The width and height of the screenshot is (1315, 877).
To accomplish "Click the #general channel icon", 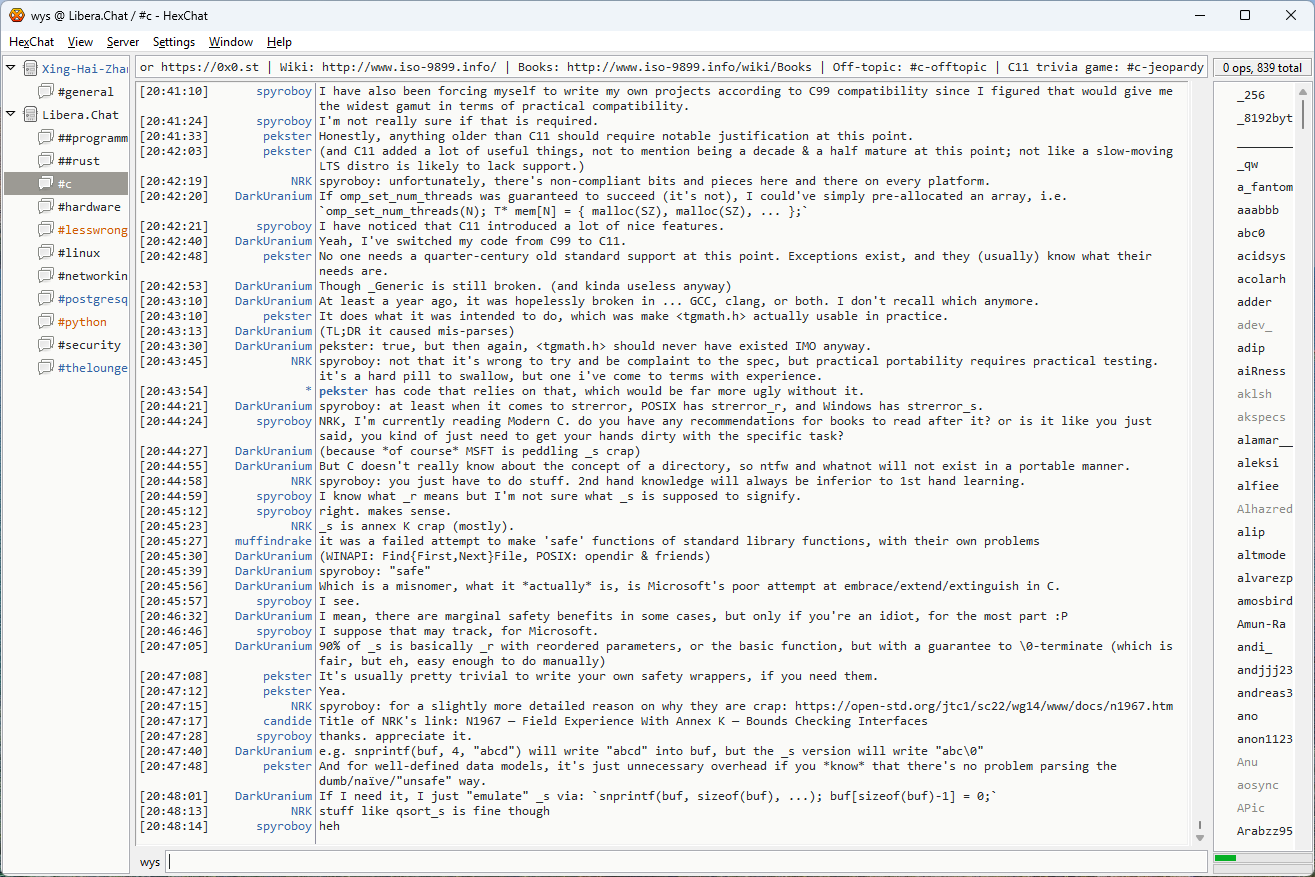I will click(x=46, y=92).
